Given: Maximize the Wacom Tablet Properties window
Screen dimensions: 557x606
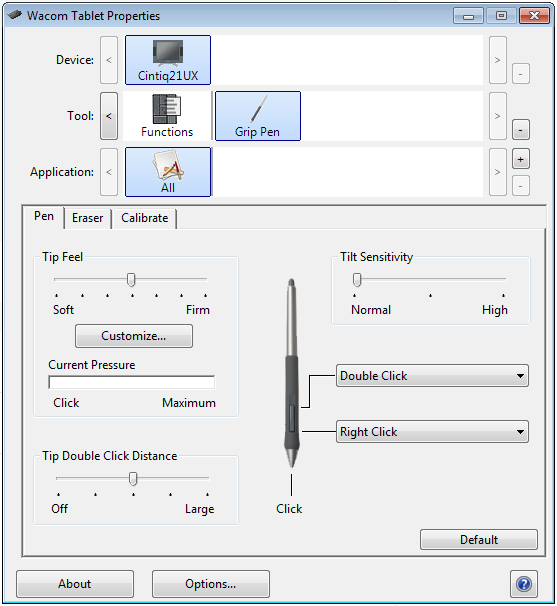Looking at the screenshot, I should [501, 16].
